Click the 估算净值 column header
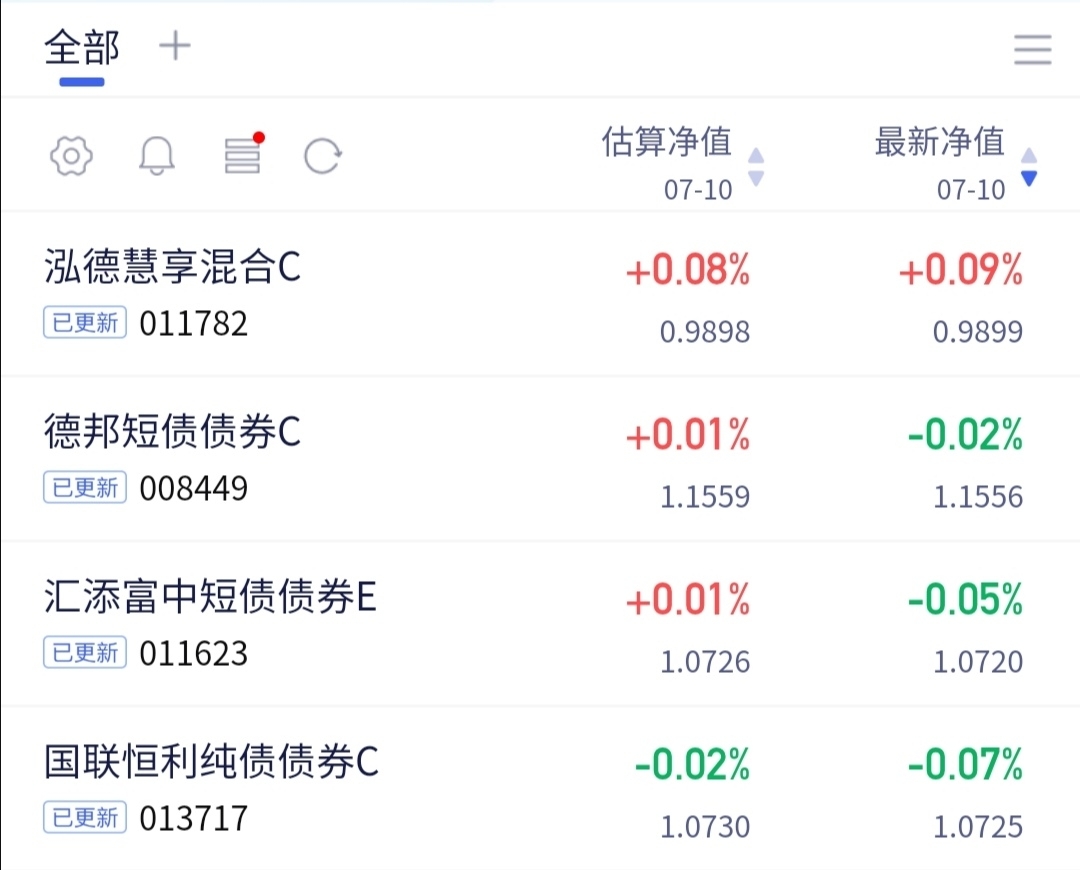Screen dimensions: 1080x870 (x=667, y=141)
